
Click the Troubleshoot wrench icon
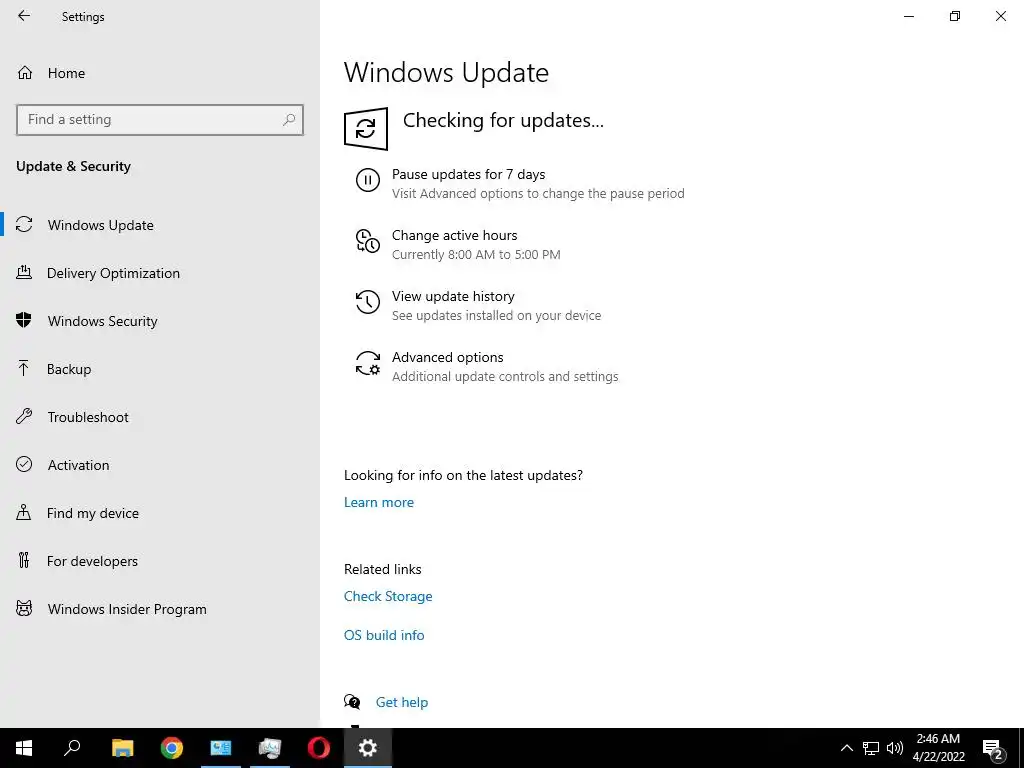coord(24,416)
